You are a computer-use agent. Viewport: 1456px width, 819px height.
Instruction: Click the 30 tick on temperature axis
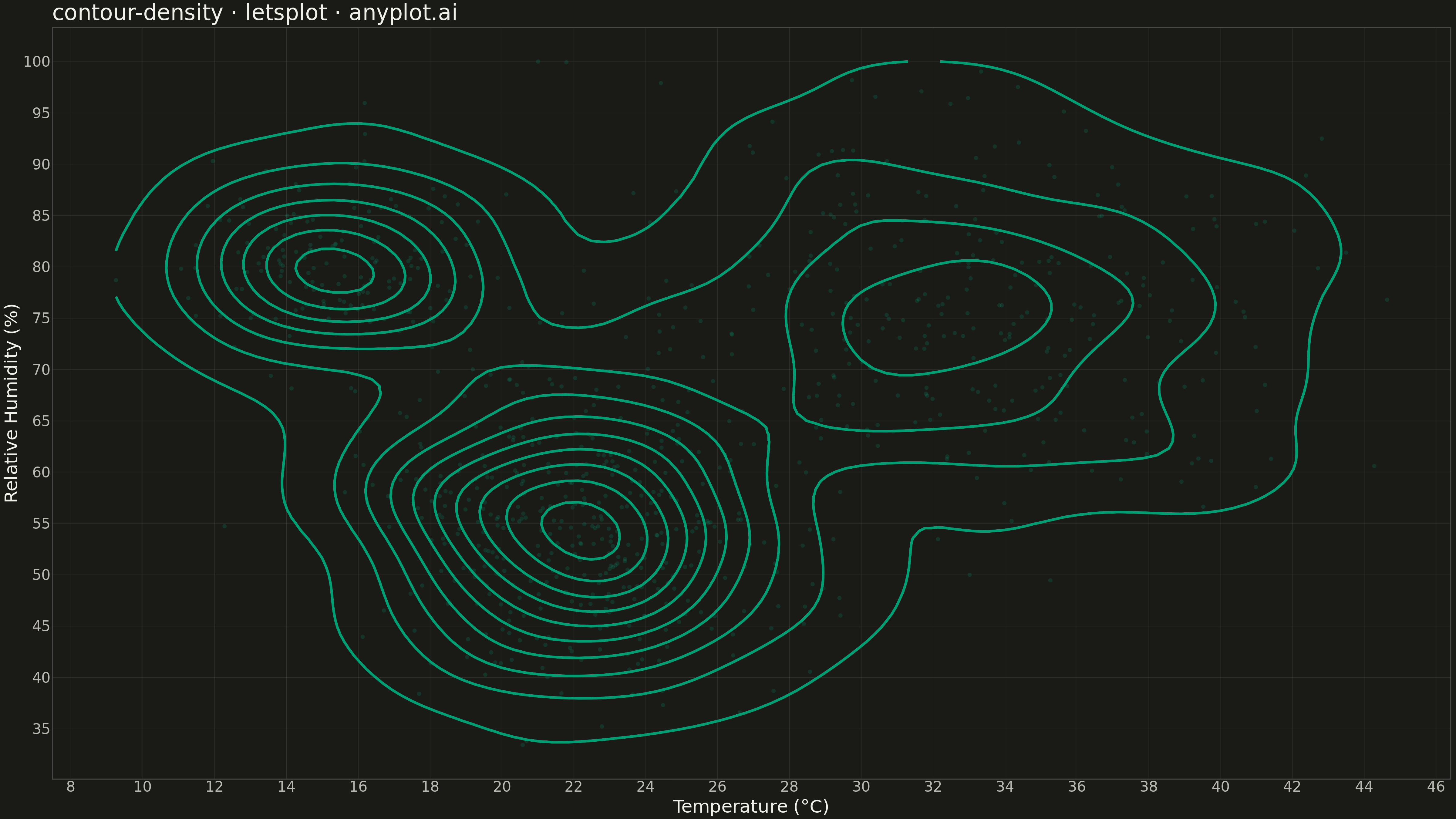tap(861, 787)
